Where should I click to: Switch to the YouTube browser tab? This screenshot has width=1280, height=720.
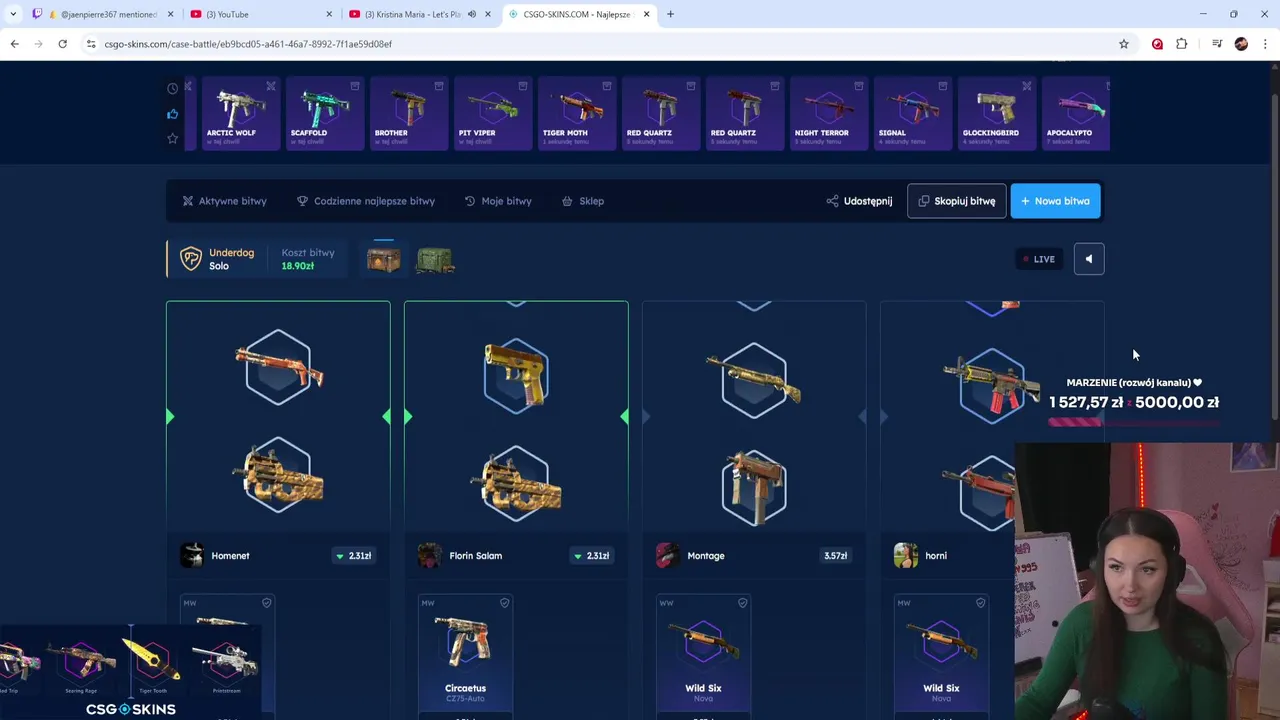coord(262,14)
